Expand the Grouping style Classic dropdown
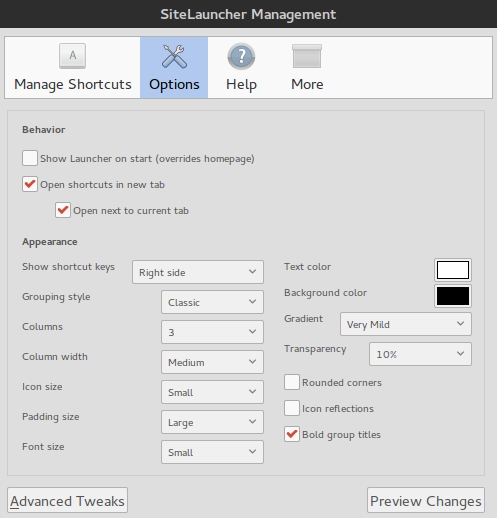Screen dimensions: 497x518 pyautogui.click(x=212, y=302)
